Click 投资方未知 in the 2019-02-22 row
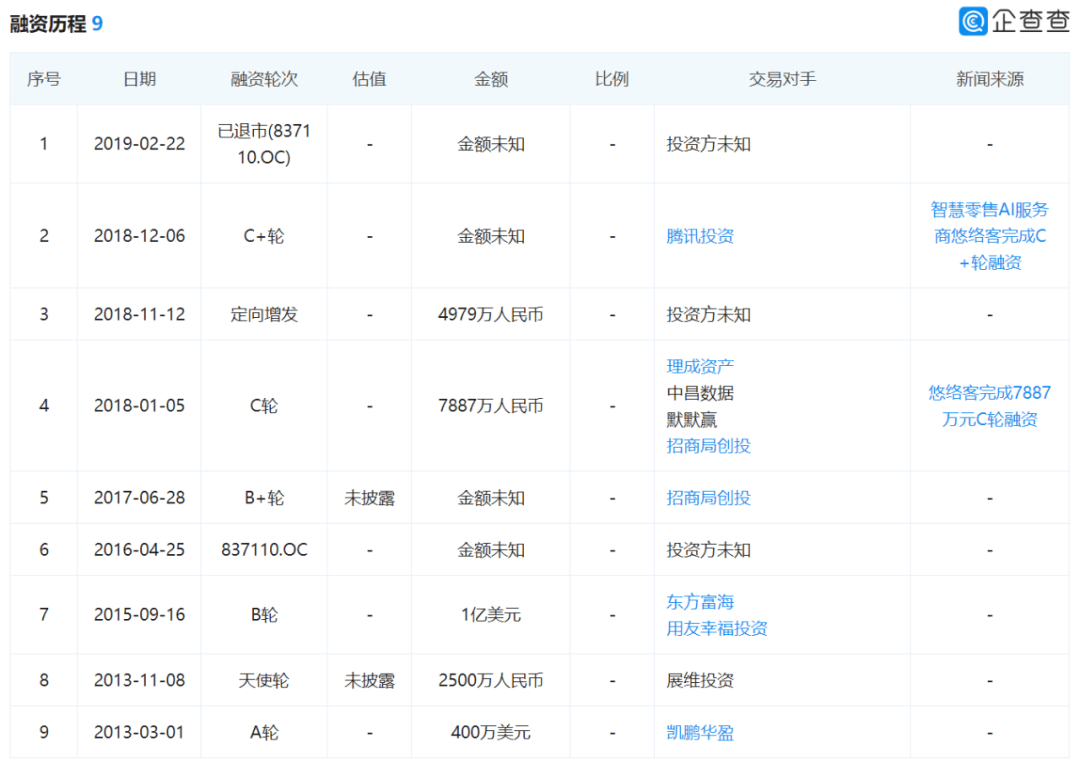 click(708, 144)
